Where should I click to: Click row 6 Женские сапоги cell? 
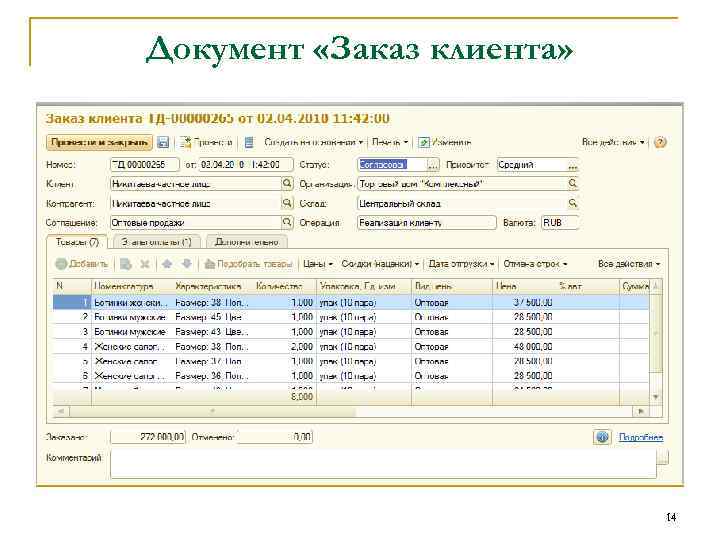tap(130, 376)
